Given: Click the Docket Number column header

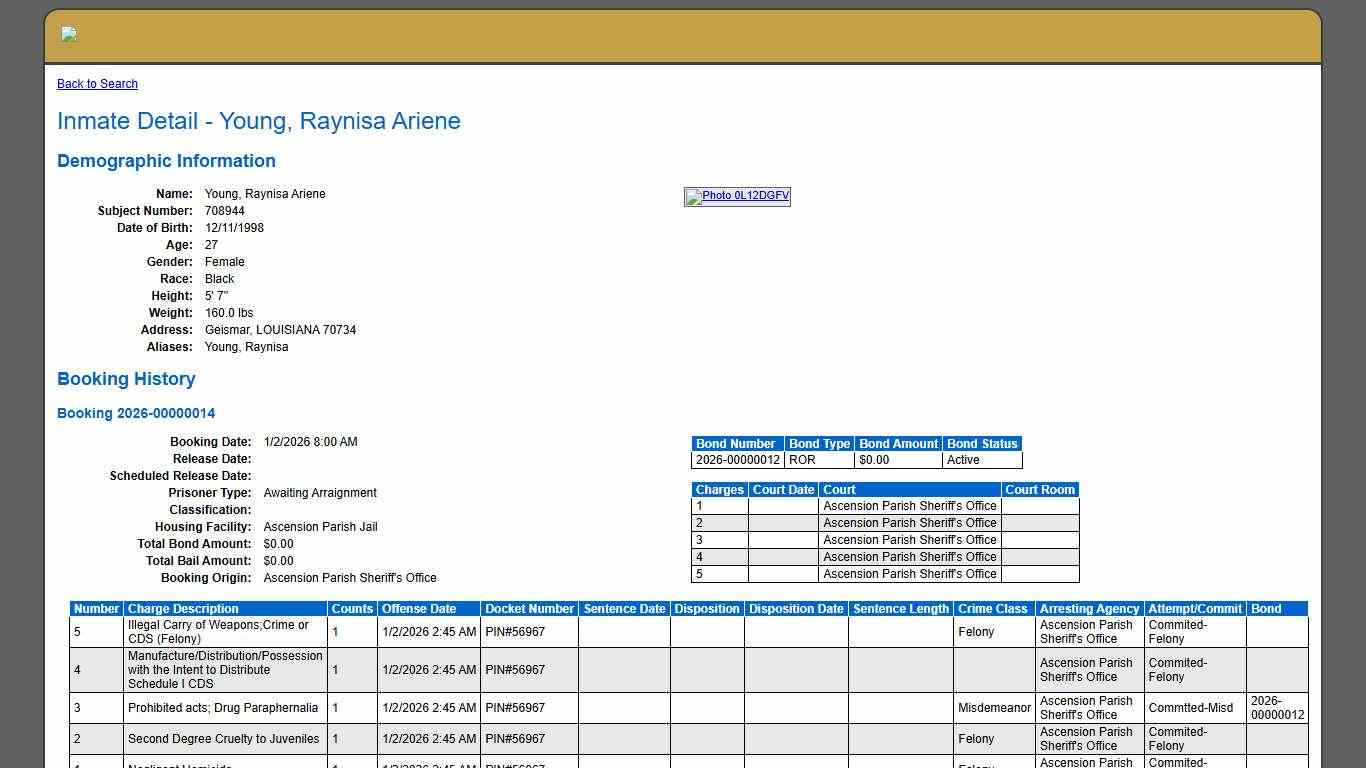Looking at the screenshot, I should (529, 609).
